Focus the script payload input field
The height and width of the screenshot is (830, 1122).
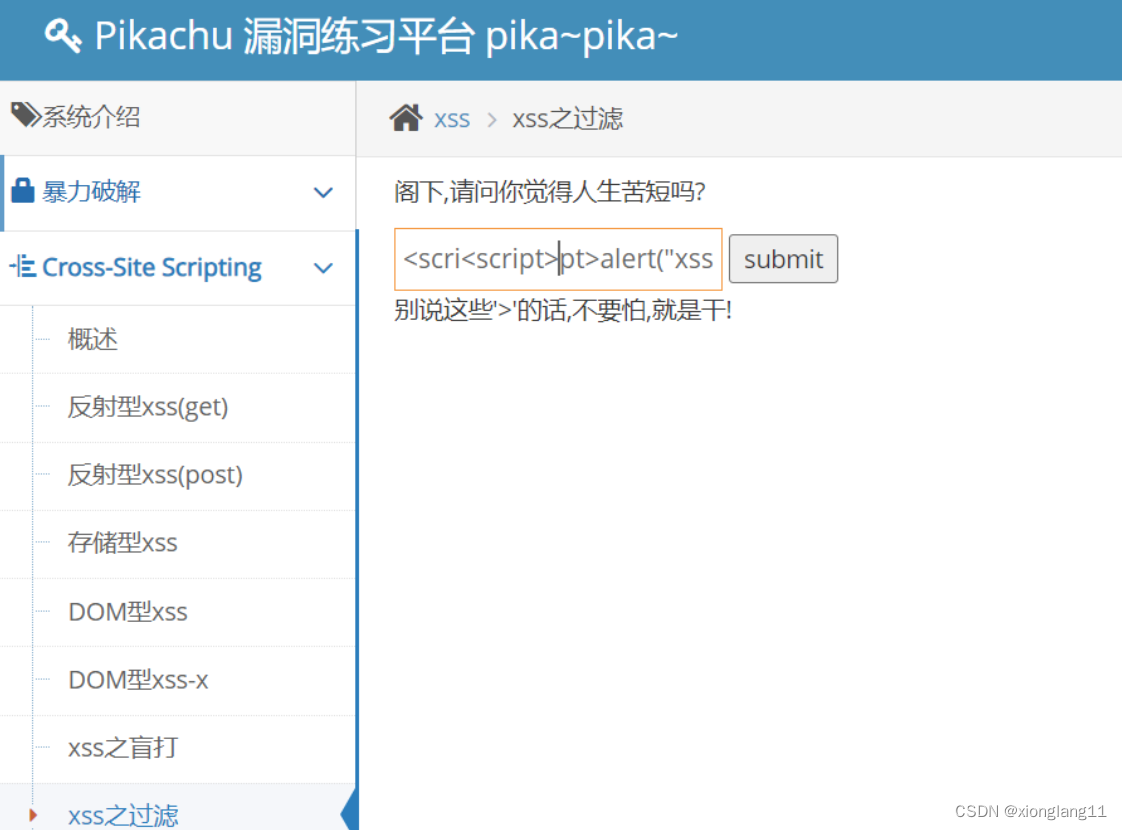(x=558, y=259)
